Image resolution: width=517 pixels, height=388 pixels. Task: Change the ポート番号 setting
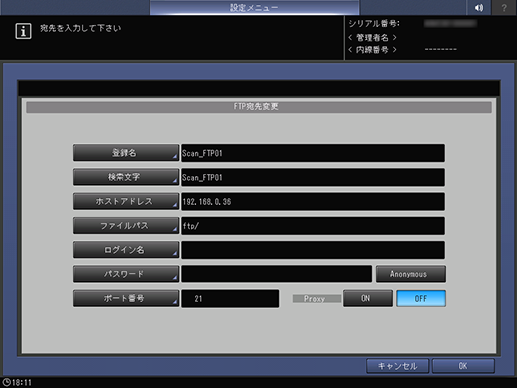pos(126,298)
